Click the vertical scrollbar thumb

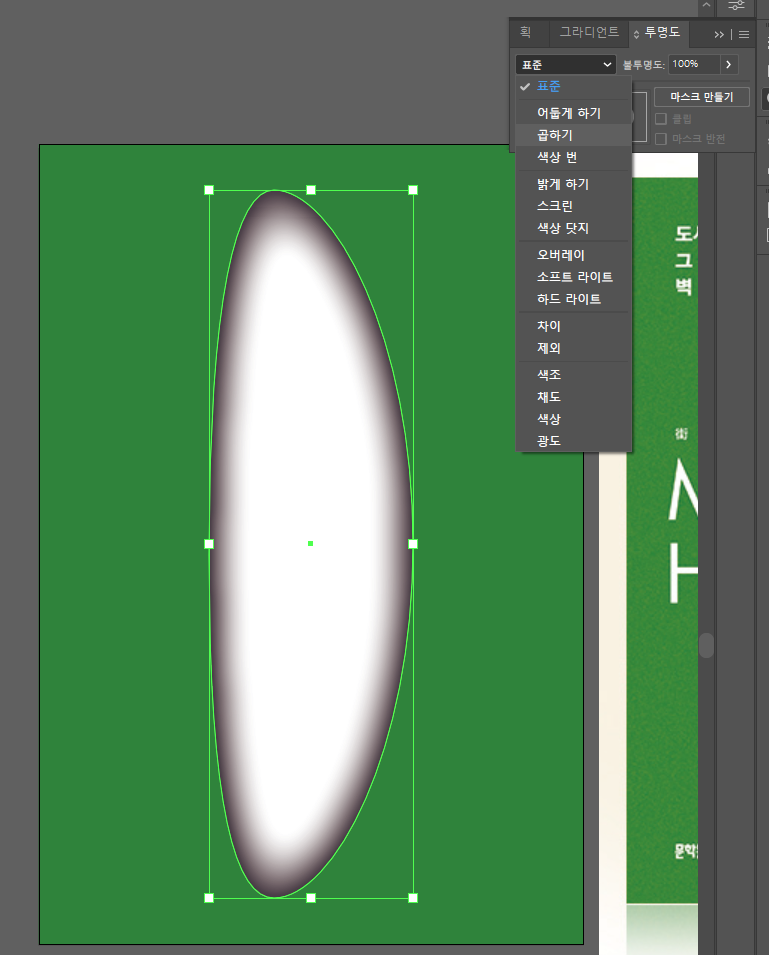click(x=706, y=645)
